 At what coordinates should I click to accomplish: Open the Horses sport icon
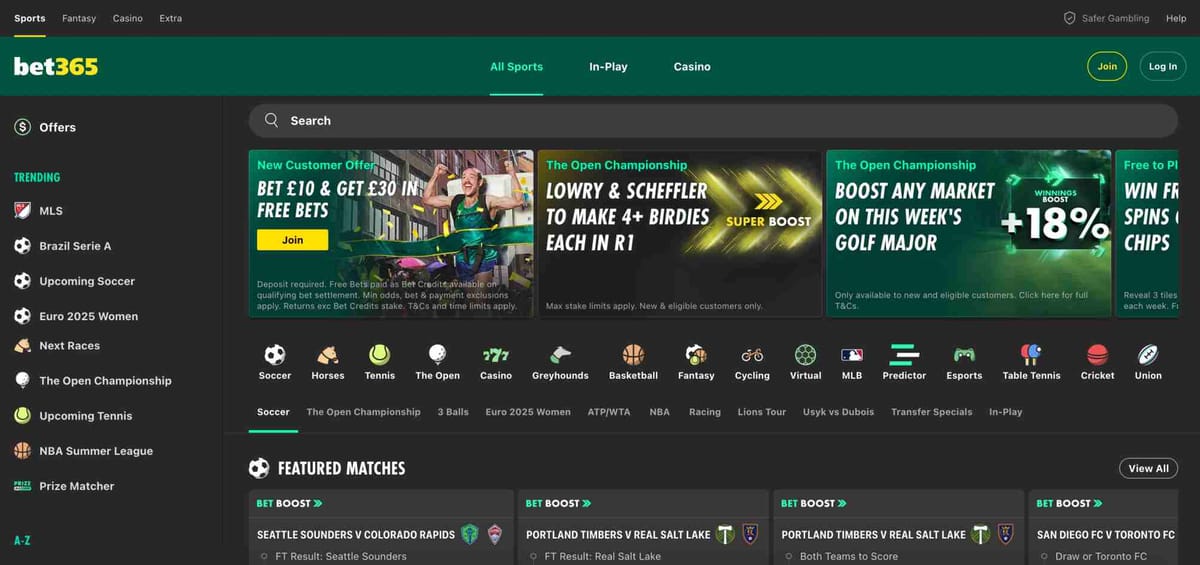click(x=327, y=355)
